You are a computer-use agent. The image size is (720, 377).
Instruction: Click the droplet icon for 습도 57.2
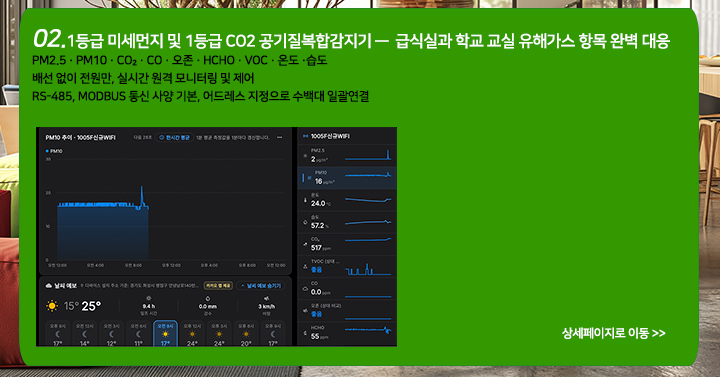pos(305,223)
